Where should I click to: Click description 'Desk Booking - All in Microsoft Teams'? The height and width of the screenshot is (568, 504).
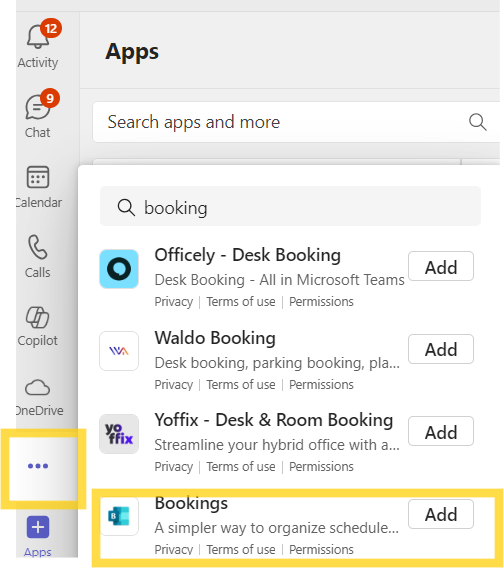click(279, 280)
